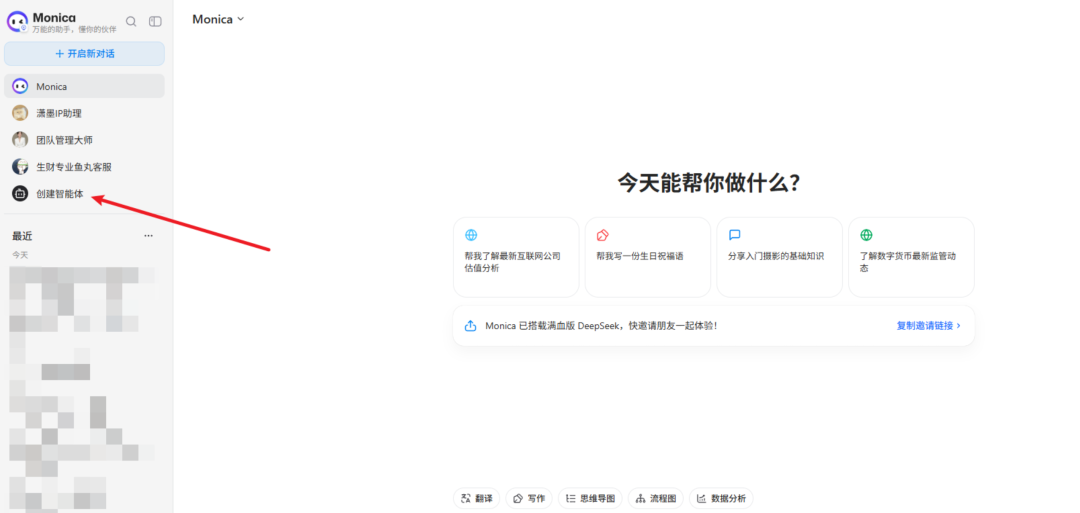This screenshot has width=1080, height=513.
Task: Select the 数据分析 quick action
Action: [721, 499]
